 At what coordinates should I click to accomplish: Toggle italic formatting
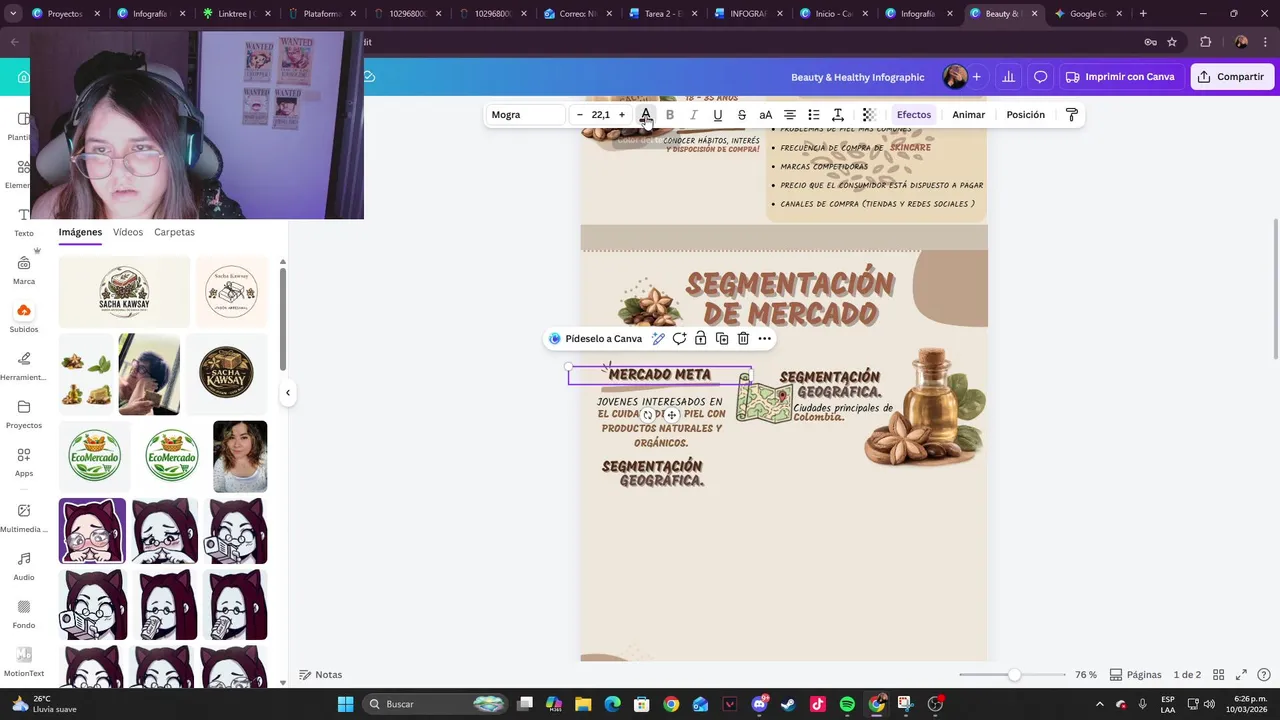(694, 115)
